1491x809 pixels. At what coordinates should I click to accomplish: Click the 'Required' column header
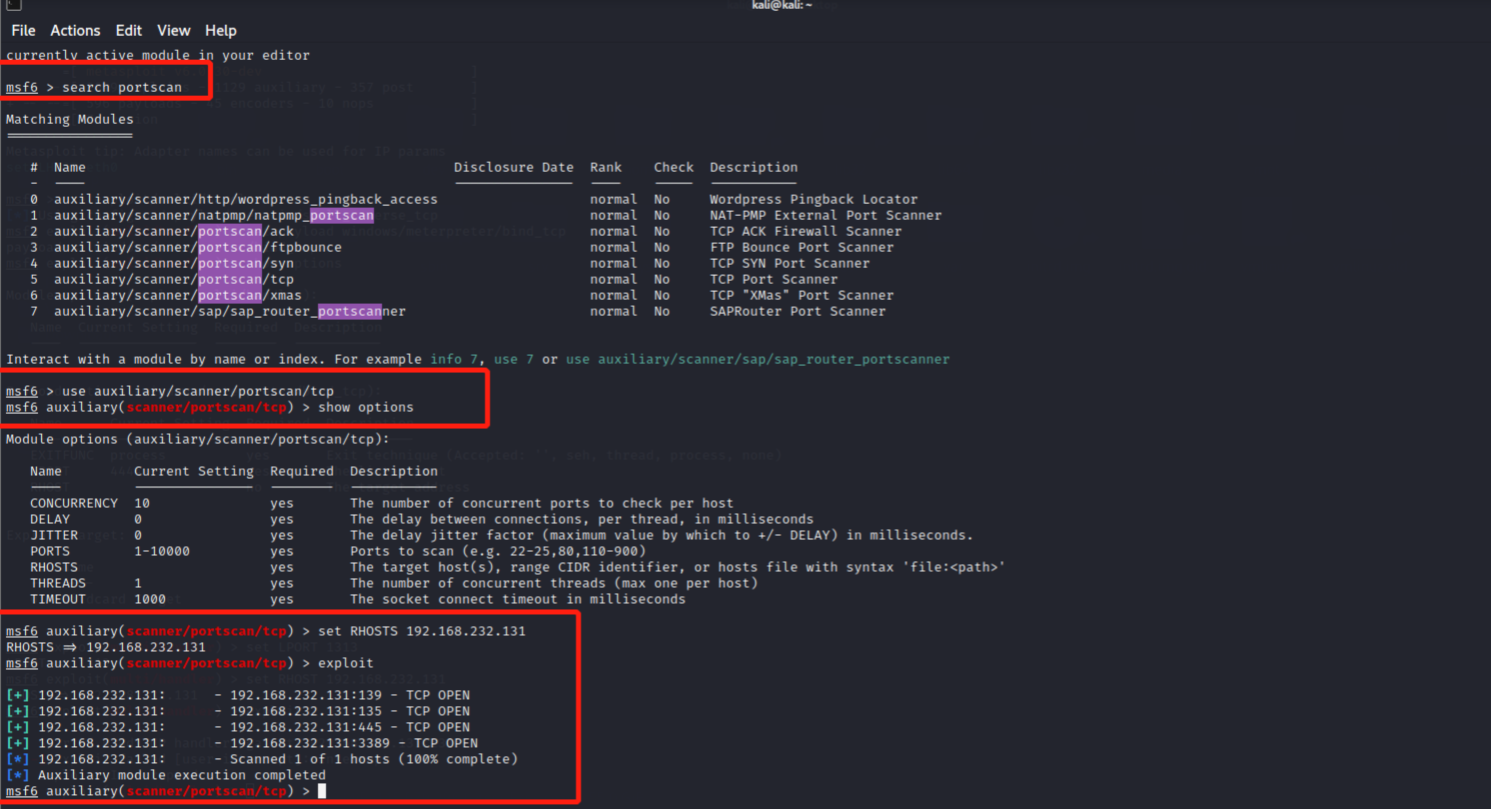point(302,471)
